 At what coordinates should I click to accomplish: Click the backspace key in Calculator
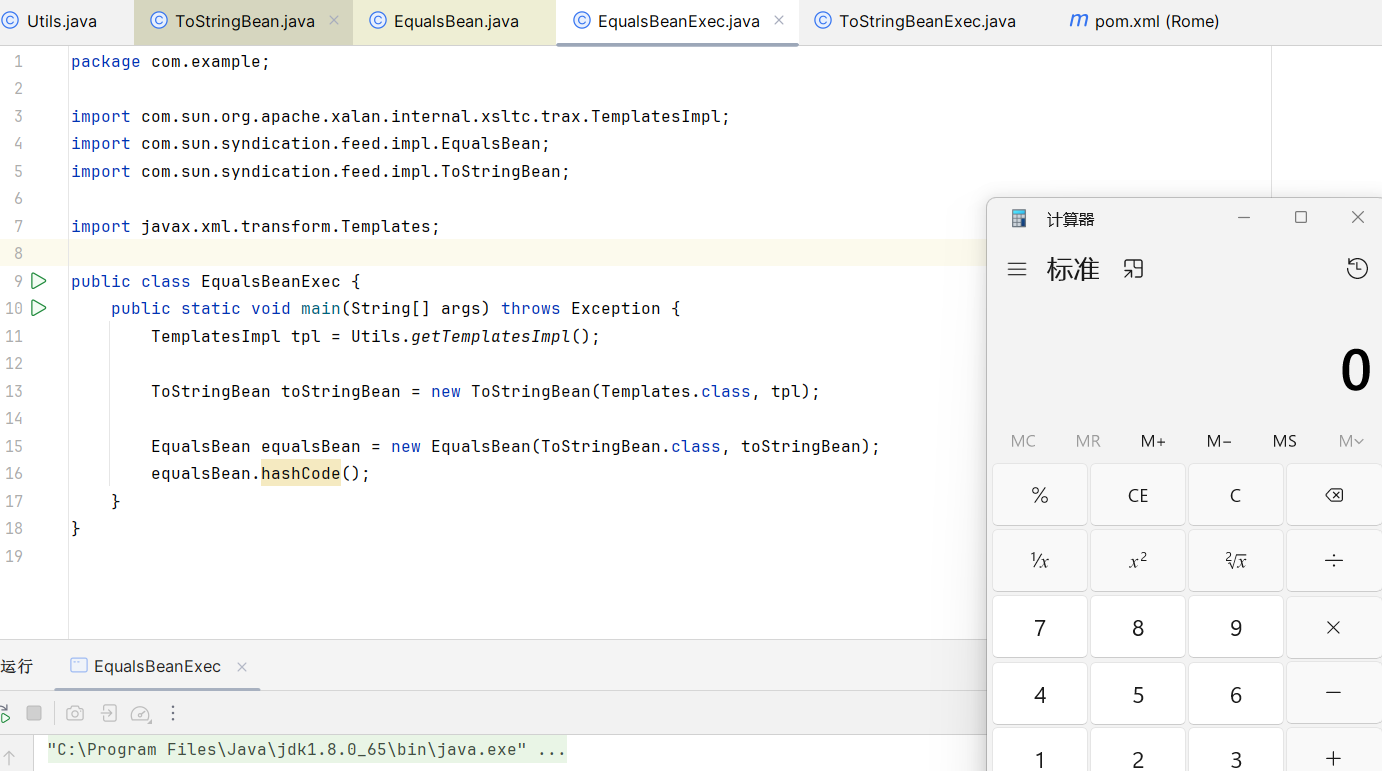pos(1334,495)
